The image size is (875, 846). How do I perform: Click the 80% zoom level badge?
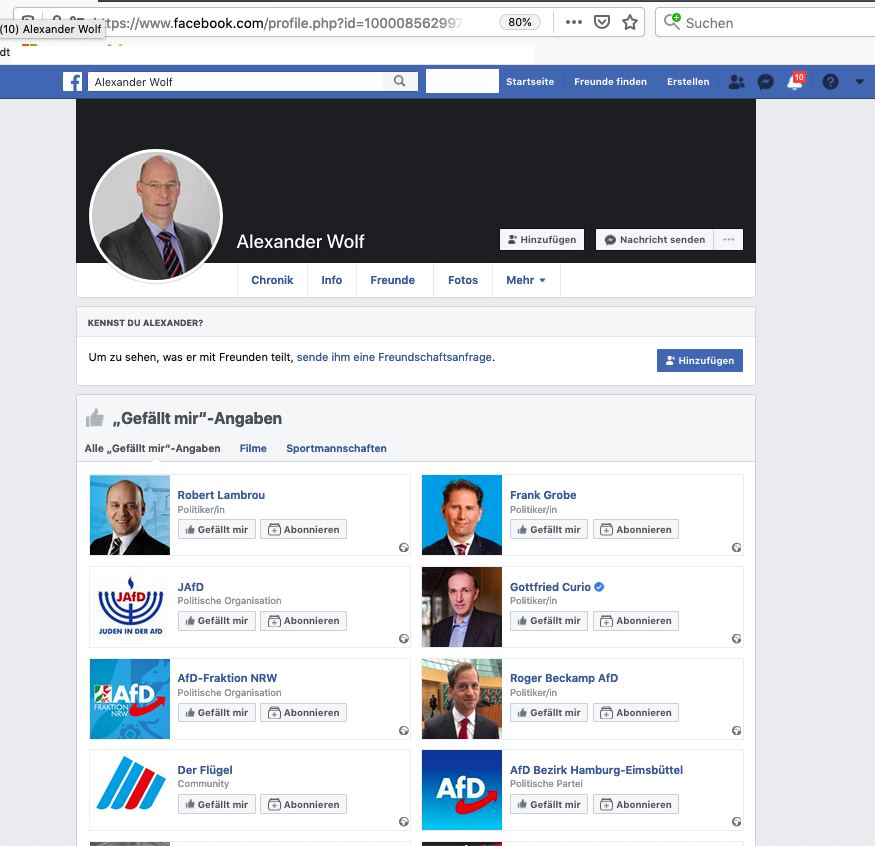[520, 22]
